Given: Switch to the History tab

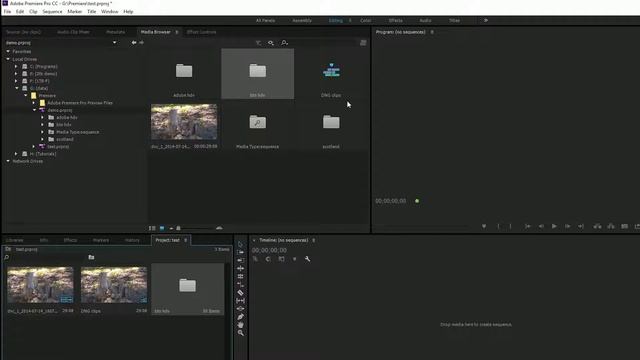Looking at the screenshot, I should (132, 240).
